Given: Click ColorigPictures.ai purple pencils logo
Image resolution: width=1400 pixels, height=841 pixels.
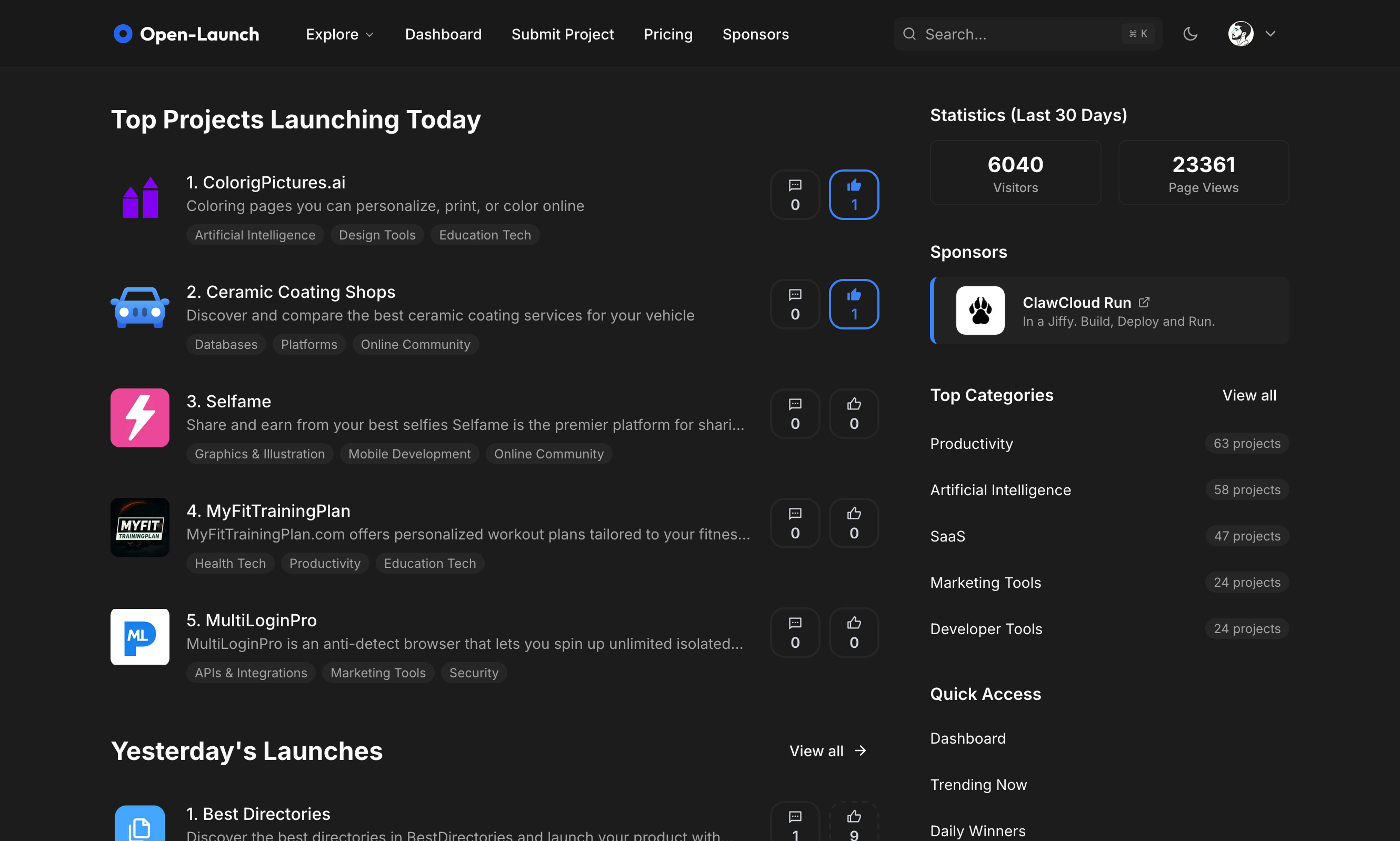Looking at the screenshot, I should pos(140,198).
